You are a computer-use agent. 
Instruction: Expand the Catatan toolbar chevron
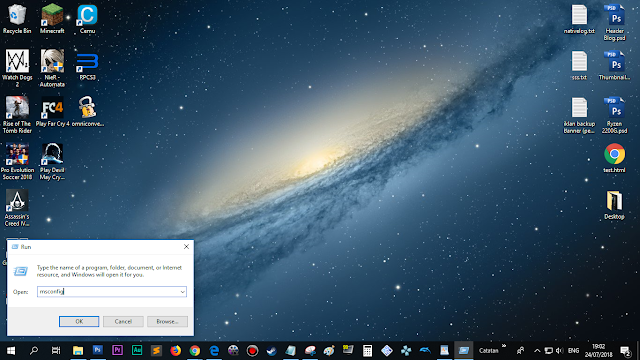[x=504, y=346]
